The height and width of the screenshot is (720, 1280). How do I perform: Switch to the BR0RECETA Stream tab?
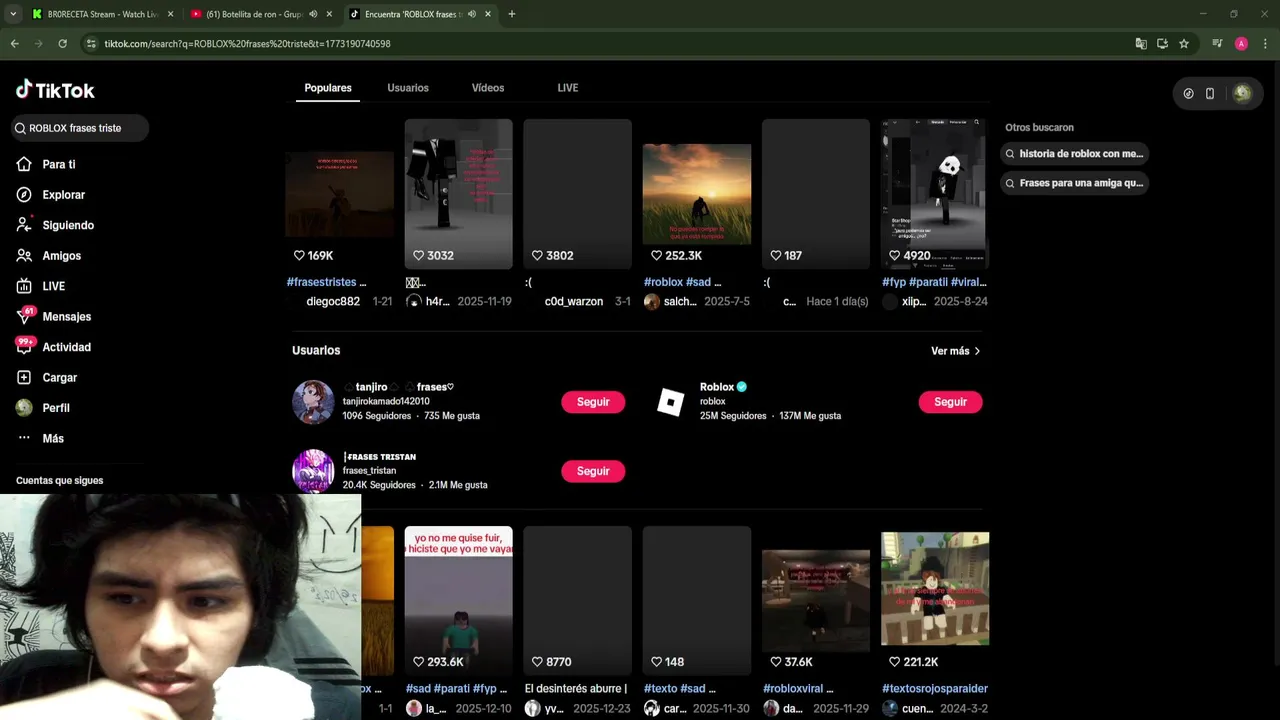tap(102, 14)
